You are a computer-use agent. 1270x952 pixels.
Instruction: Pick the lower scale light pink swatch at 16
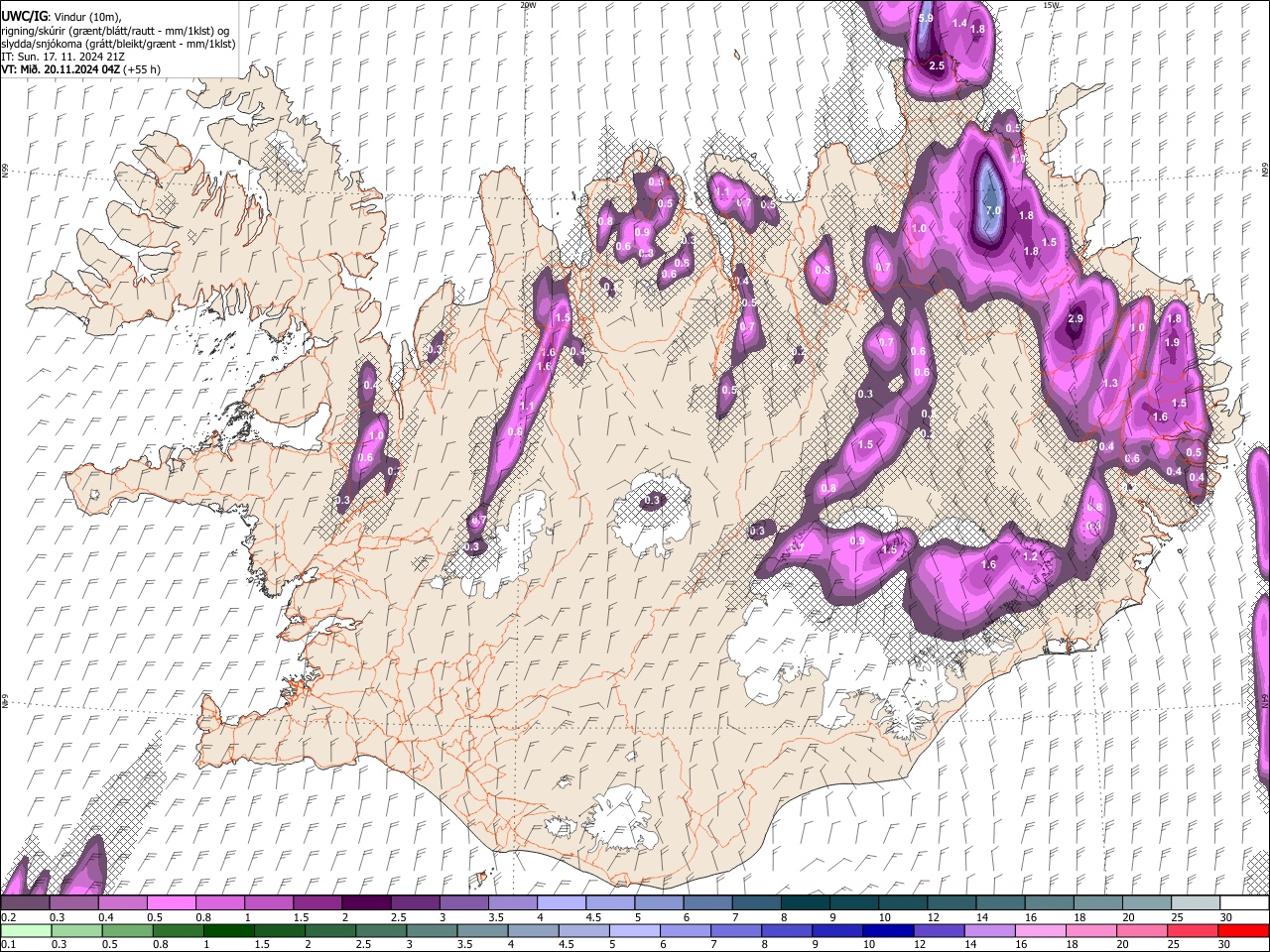pos(1040,930)
